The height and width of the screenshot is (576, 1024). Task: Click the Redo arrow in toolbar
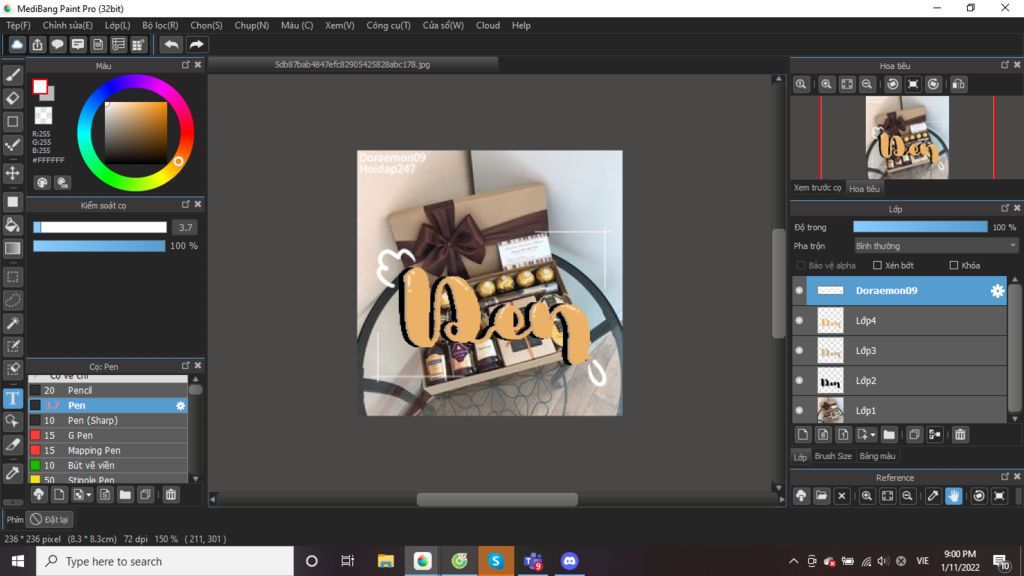pos(196,44)
